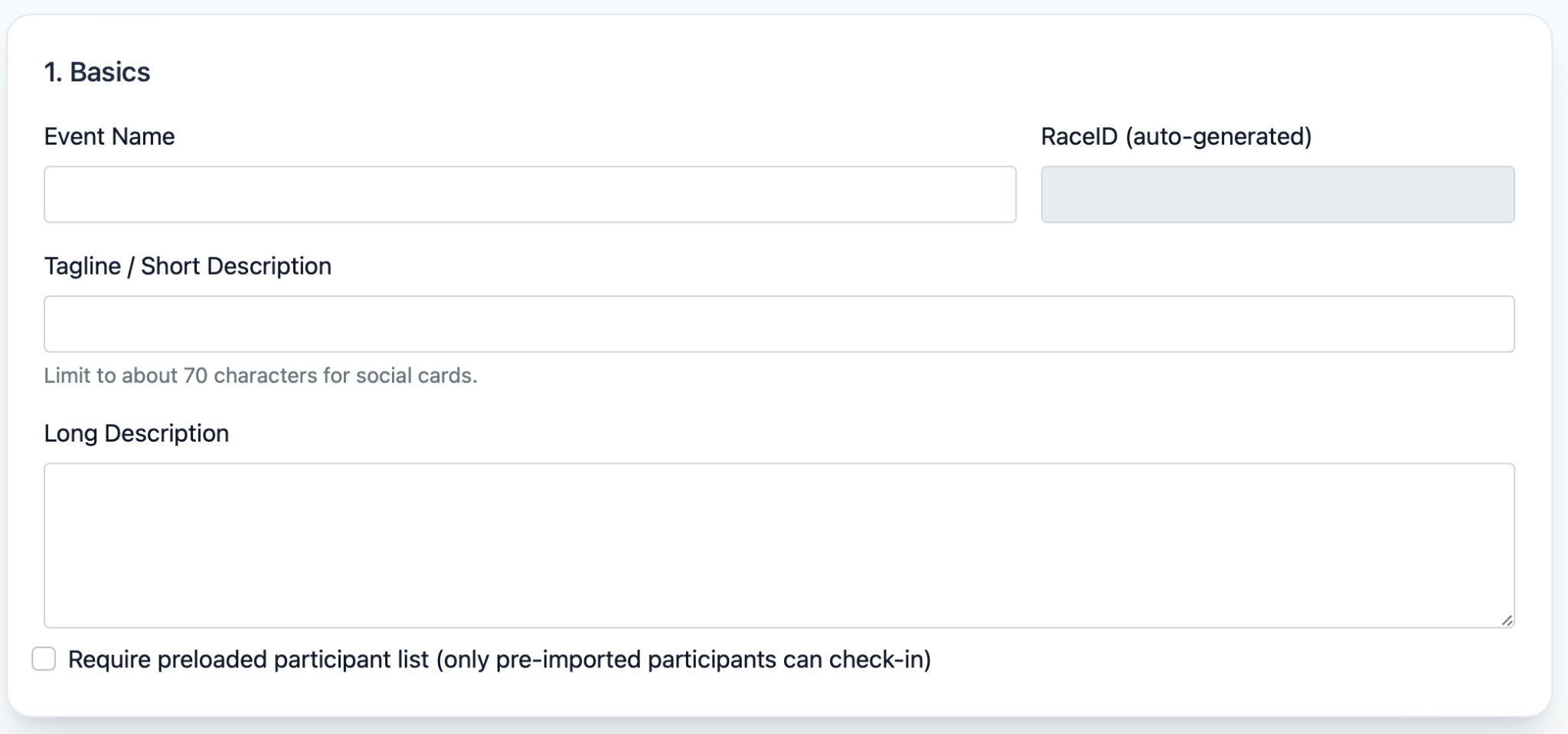1568x734 pixels.
Task: Grab the Long Description textarea resize handle
Action: [1507, 621]
